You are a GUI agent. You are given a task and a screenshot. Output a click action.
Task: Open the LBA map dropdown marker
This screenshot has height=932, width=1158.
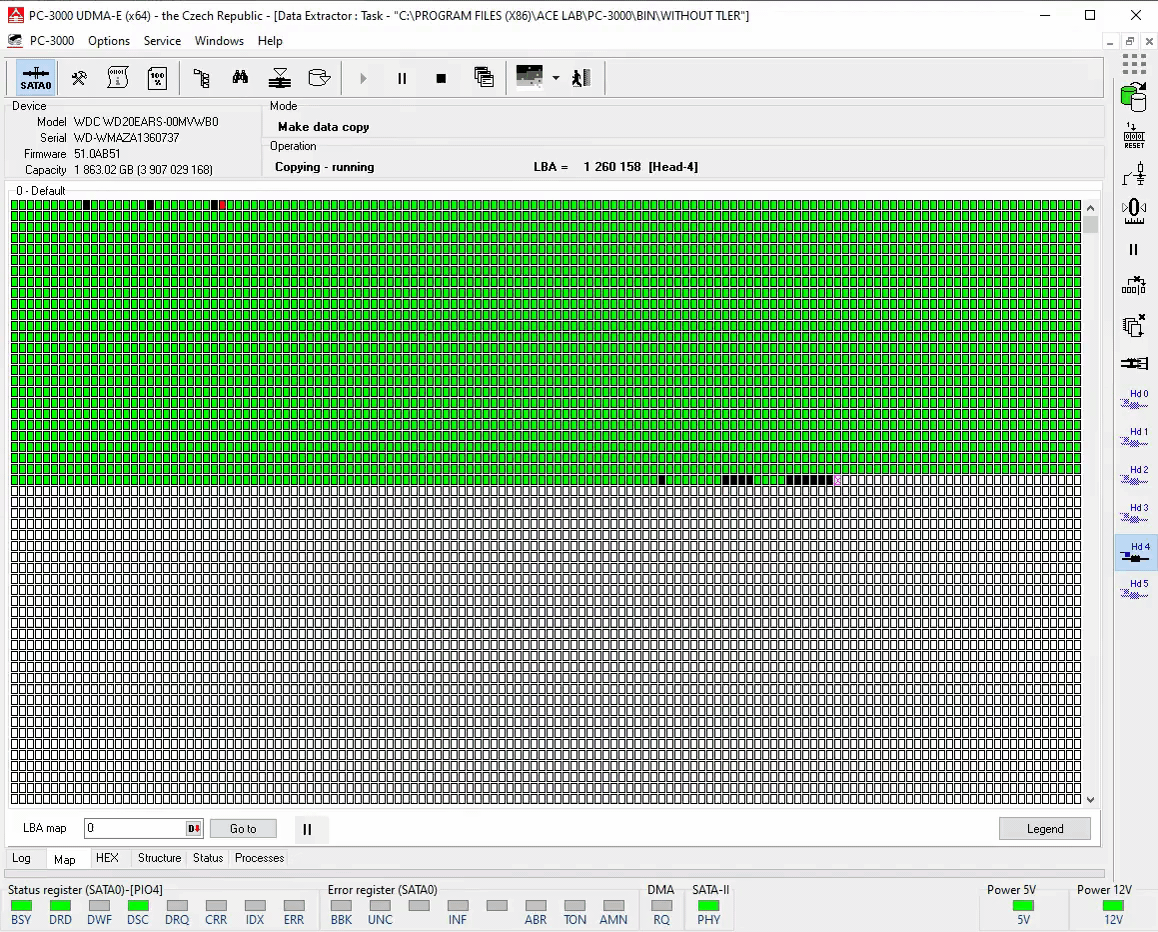194,829
